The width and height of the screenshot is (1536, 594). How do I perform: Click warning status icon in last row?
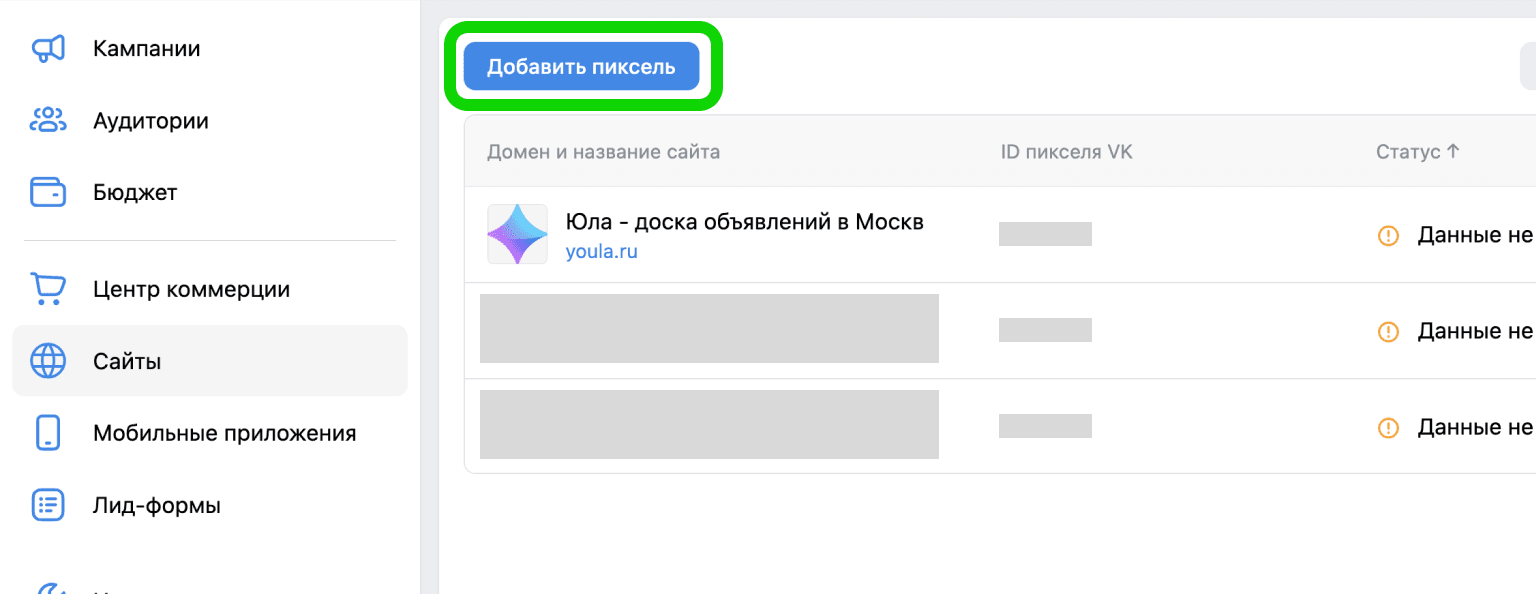pos(1388,428)
